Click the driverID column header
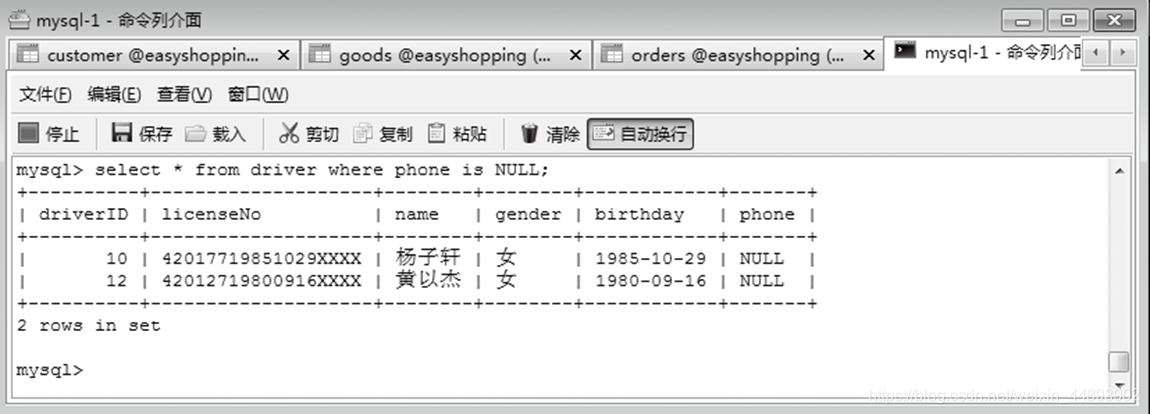 pyautogui.click(x=83, y=214)
